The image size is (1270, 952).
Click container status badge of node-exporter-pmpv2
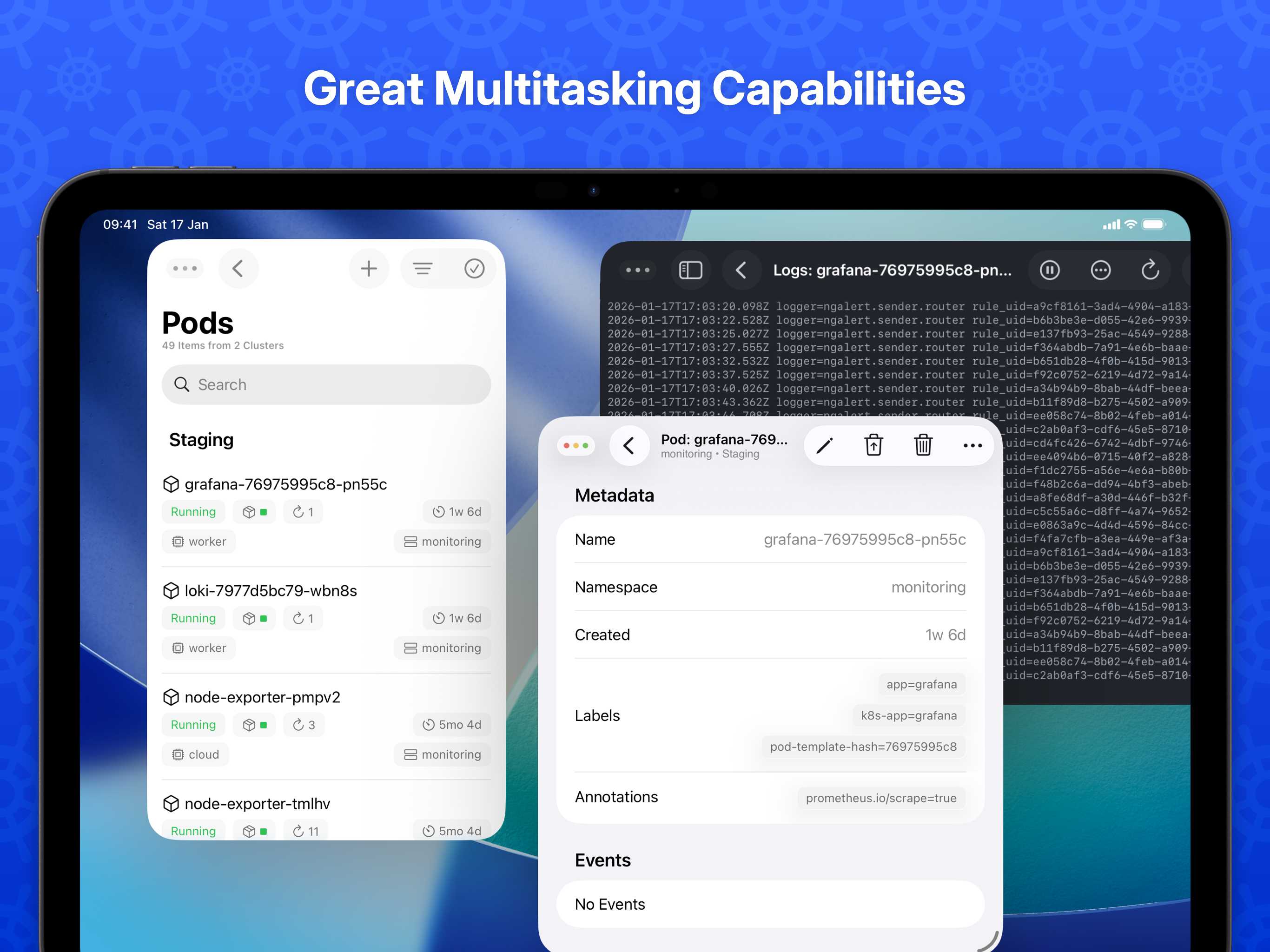(254, 725)
